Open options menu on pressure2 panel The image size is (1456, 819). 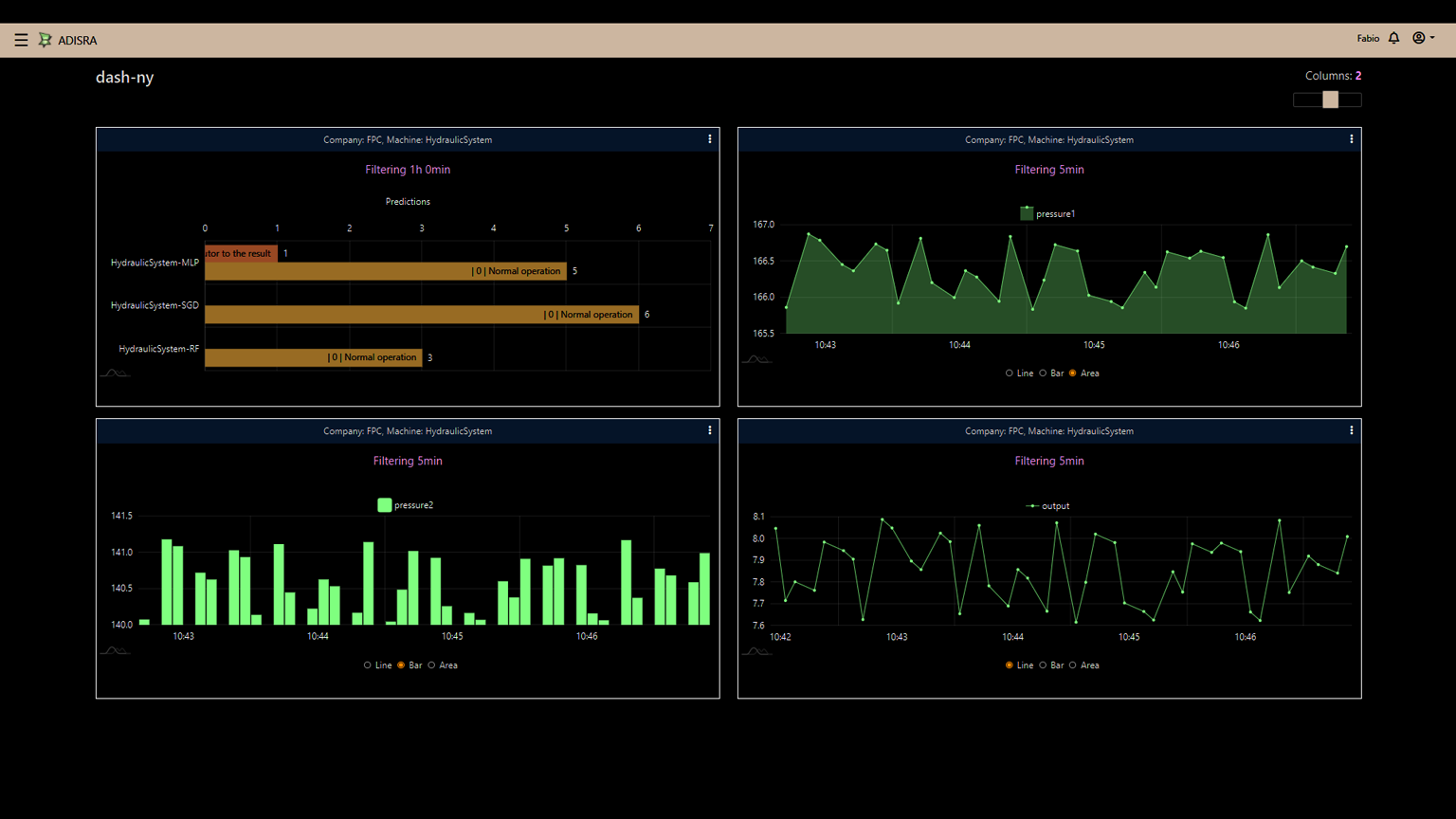click(x=709, y=430)
